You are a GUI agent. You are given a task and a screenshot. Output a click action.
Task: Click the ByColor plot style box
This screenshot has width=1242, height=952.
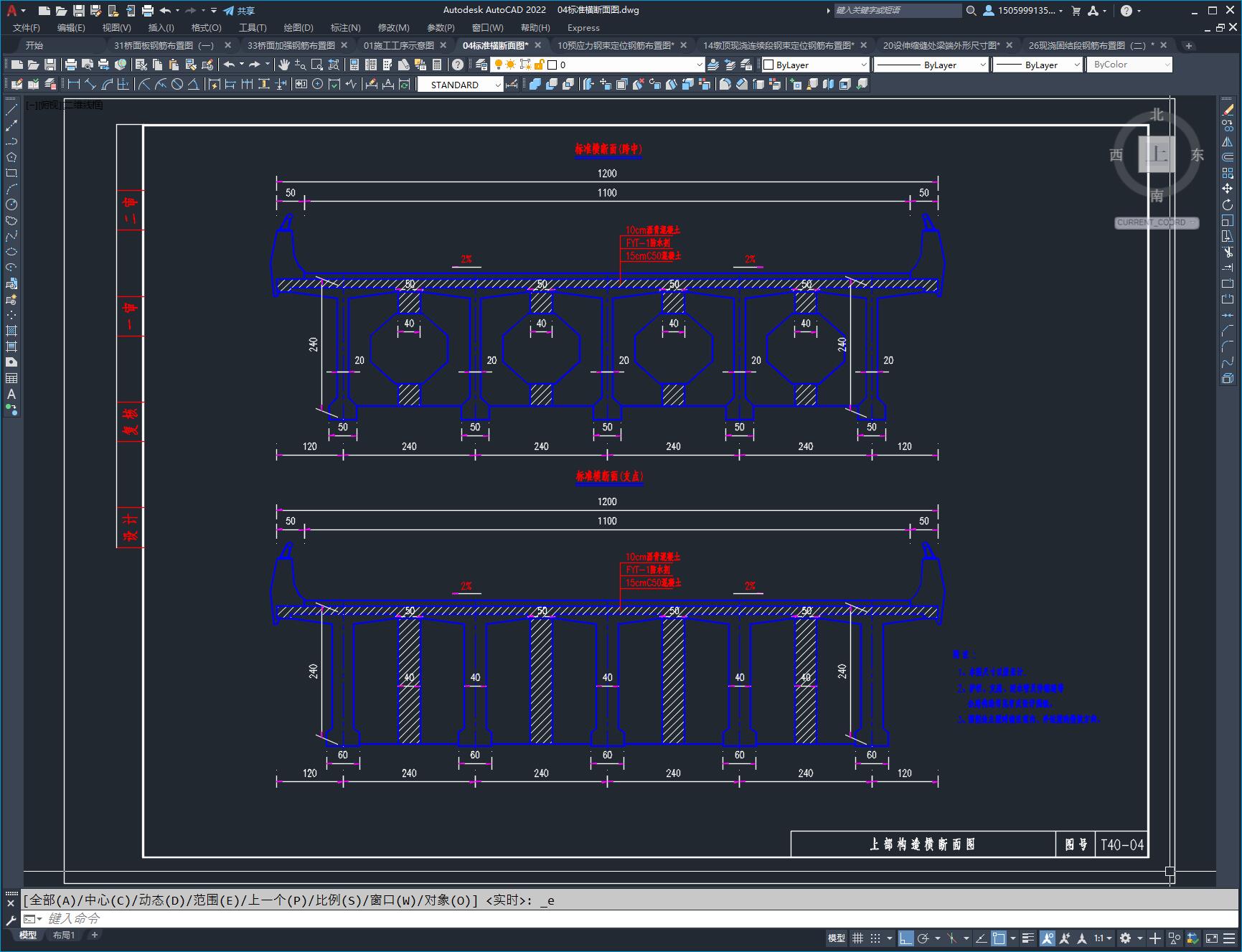[1129, 65]
